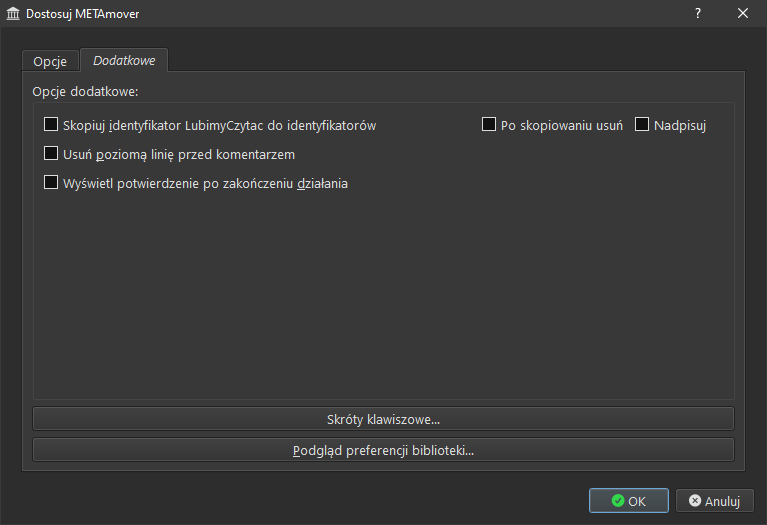Click the Opcje dodatkowe: group label
The image size is (767, 525).
(x=85, y=92)
